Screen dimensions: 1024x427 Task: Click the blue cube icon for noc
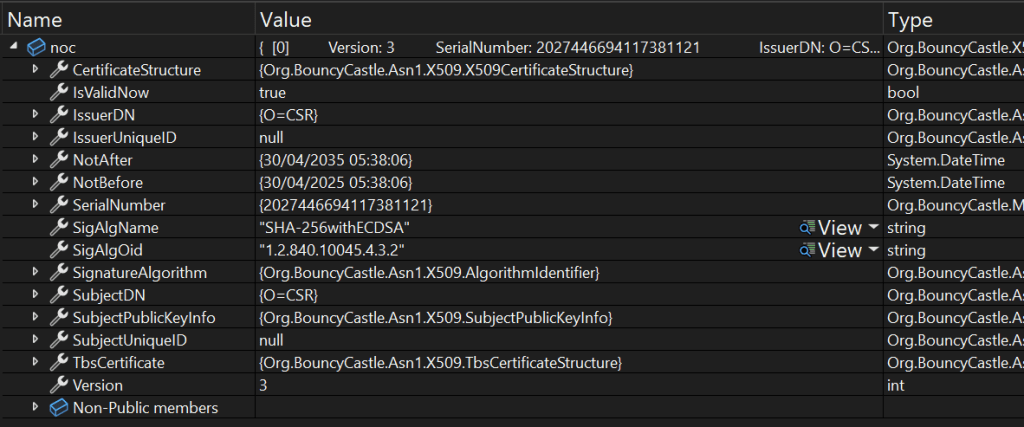pos(36,47)
